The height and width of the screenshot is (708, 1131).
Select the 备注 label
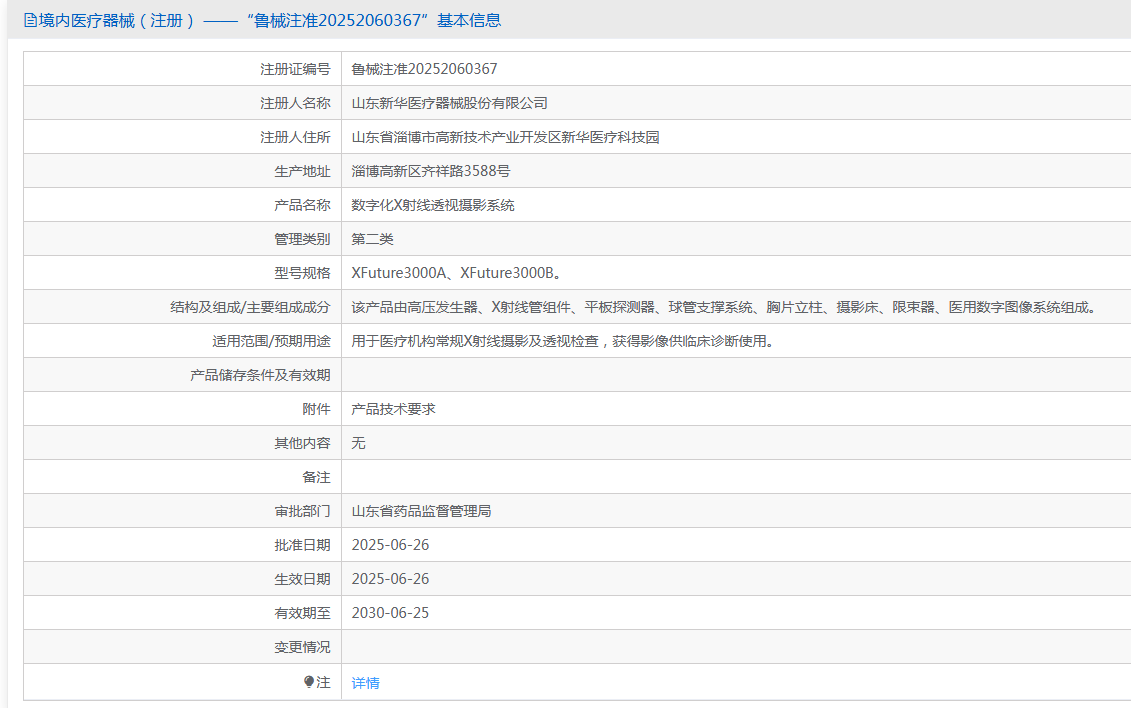coord(316,477)
